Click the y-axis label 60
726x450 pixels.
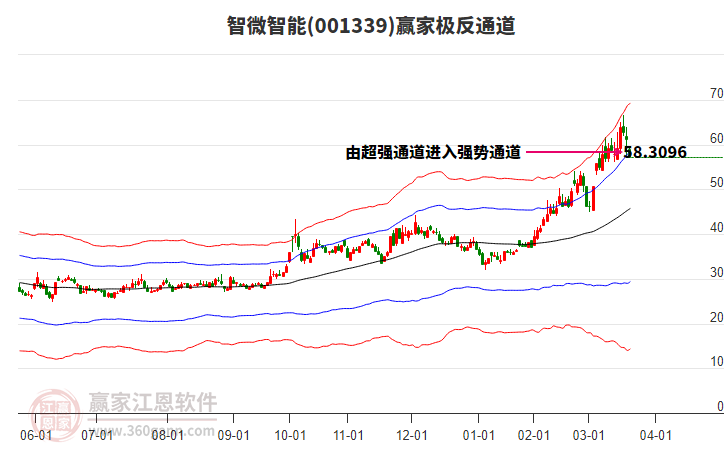tap(717, 138)
